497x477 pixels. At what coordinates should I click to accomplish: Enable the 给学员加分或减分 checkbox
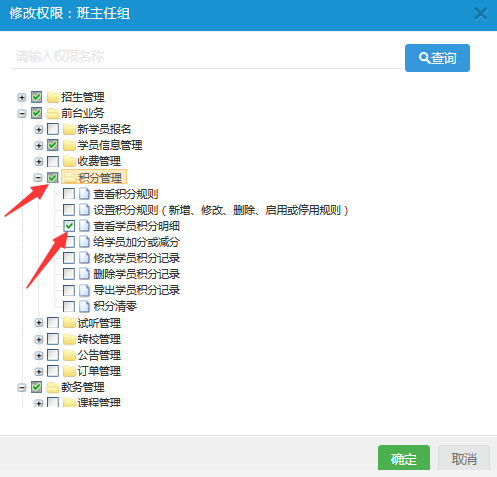[x=69, y=242]
